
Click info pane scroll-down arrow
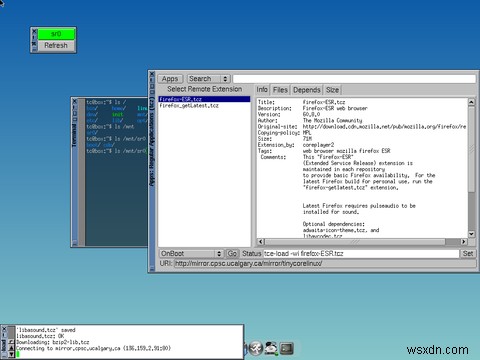pyautogui.click(x=471, y=234)
